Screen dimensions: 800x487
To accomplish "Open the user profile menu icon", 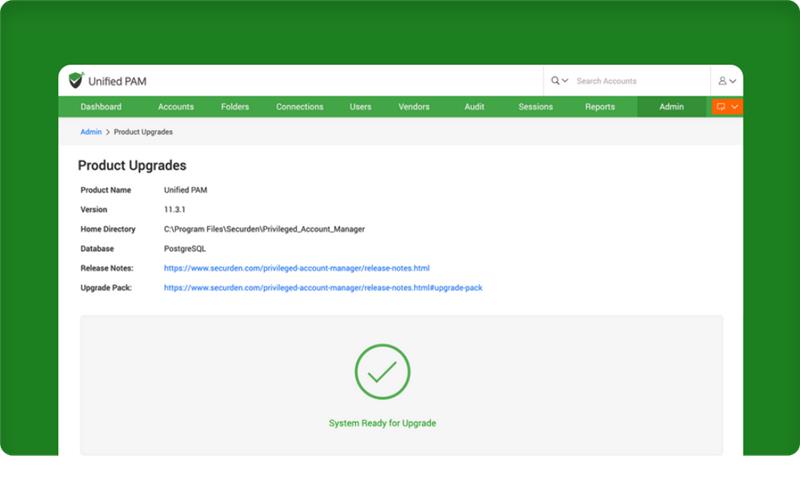I will 727,81.
